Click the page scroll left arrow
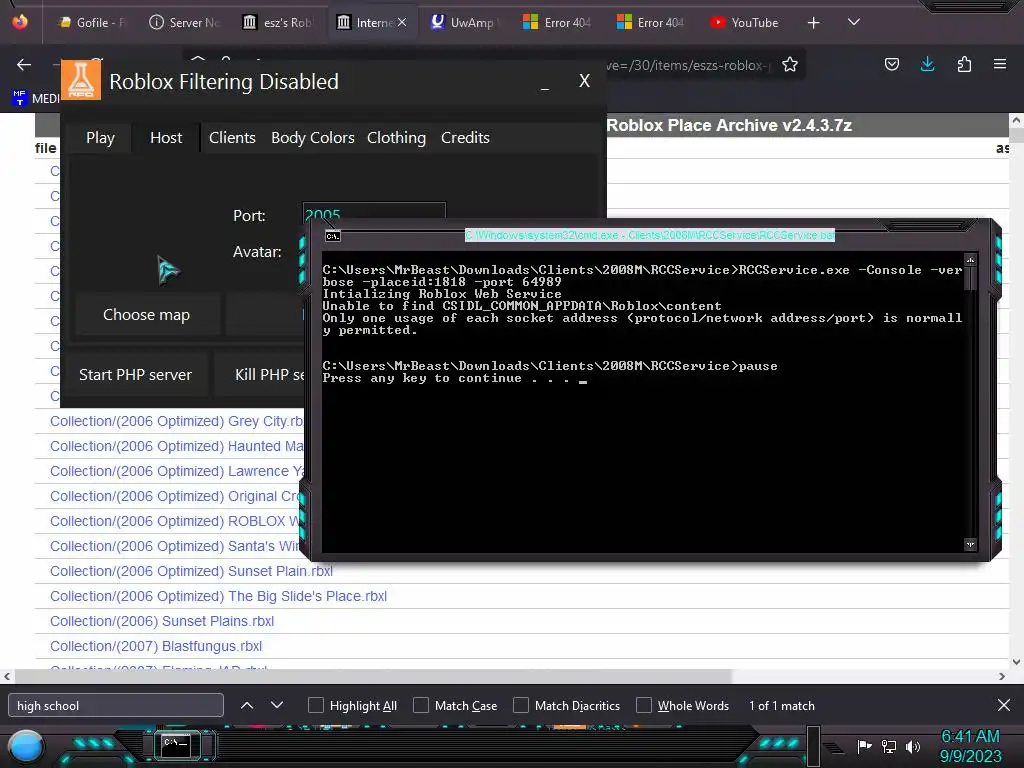Viewport: 1024px width, 768px height. tap(7, 676)
